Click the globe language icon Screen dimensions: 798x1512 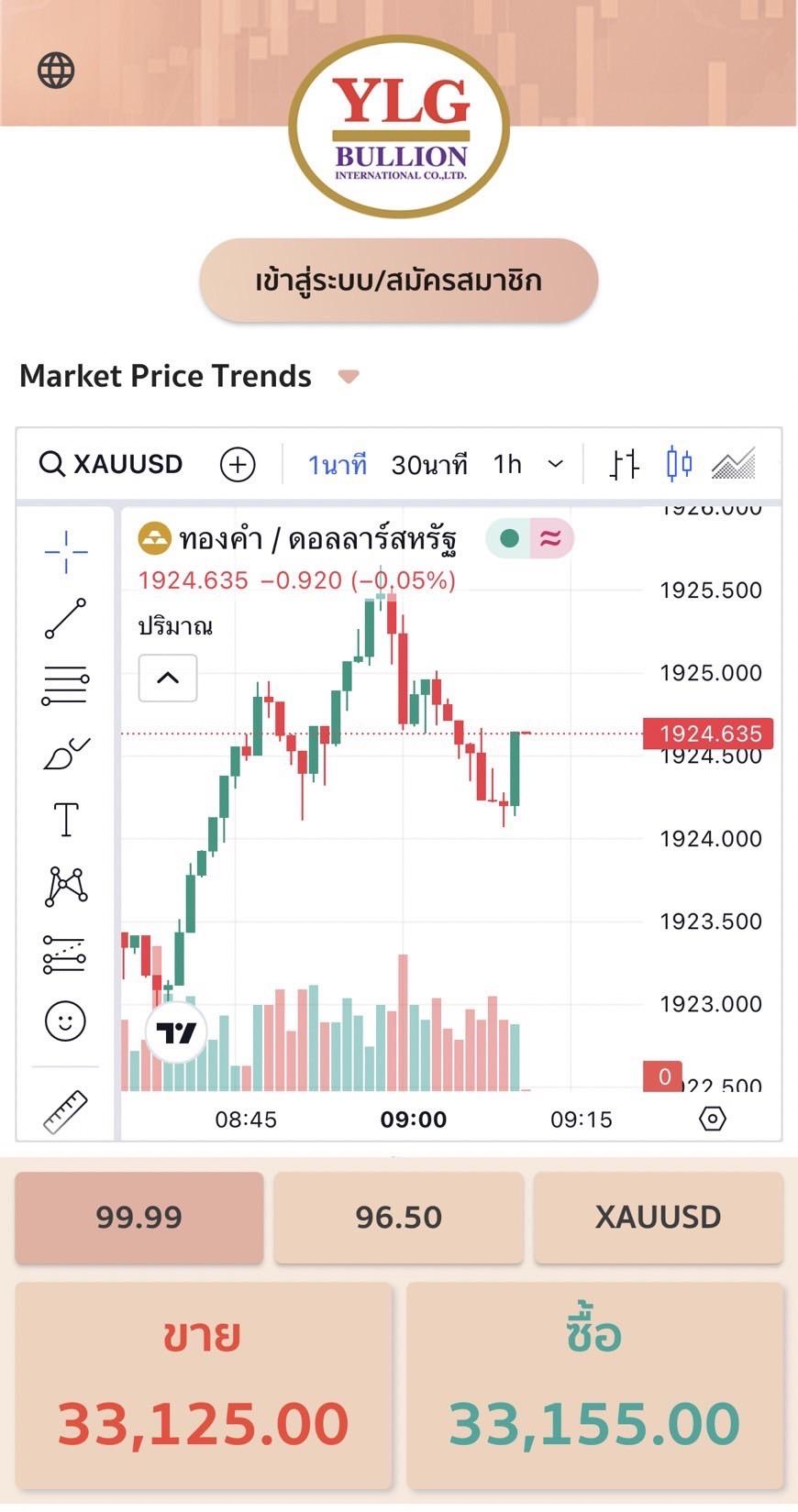coord(56,71)
